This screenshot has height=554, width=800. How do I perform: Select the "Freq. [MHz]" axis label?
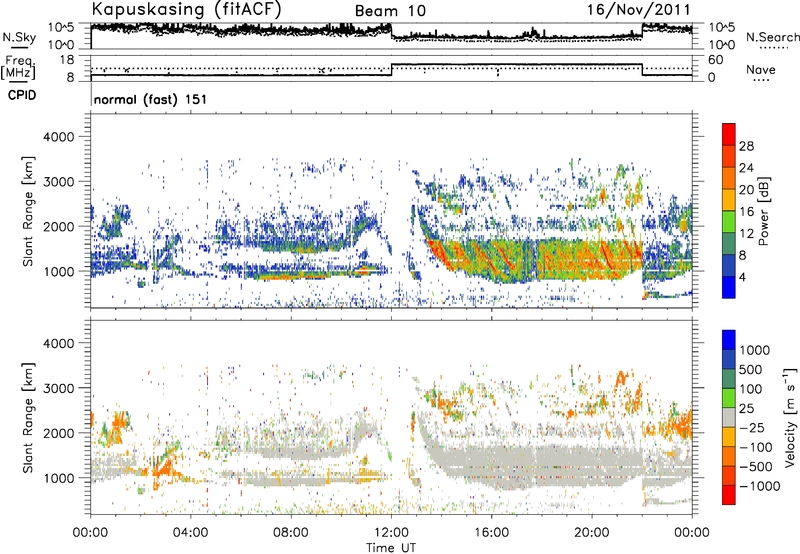(18, 68)
